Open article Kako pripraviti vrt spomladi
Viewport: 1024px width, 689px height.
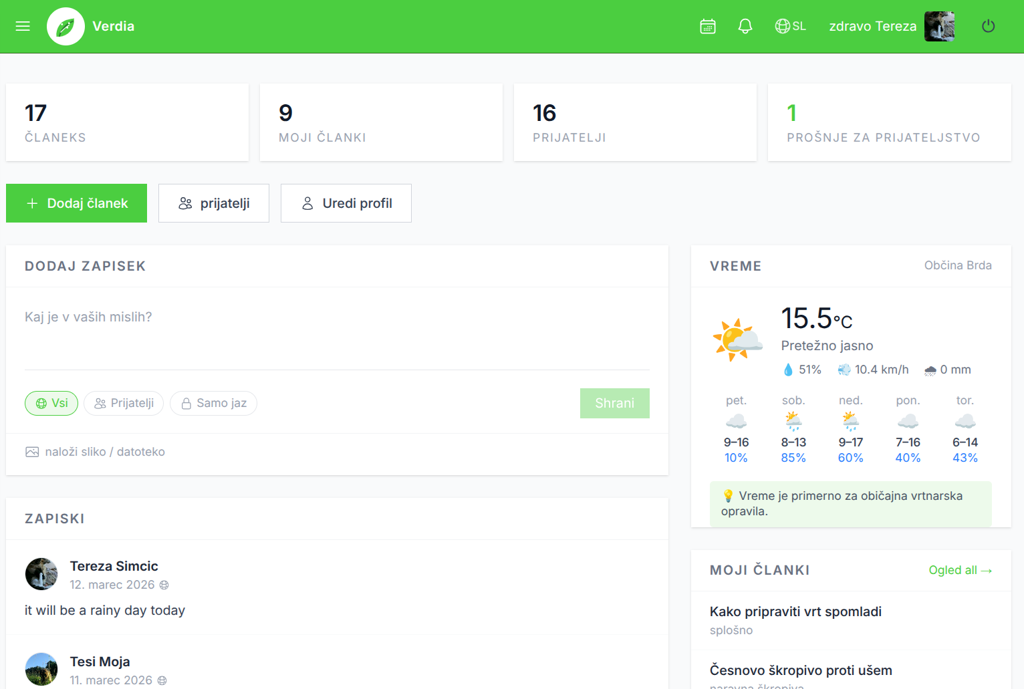(795, 611)
